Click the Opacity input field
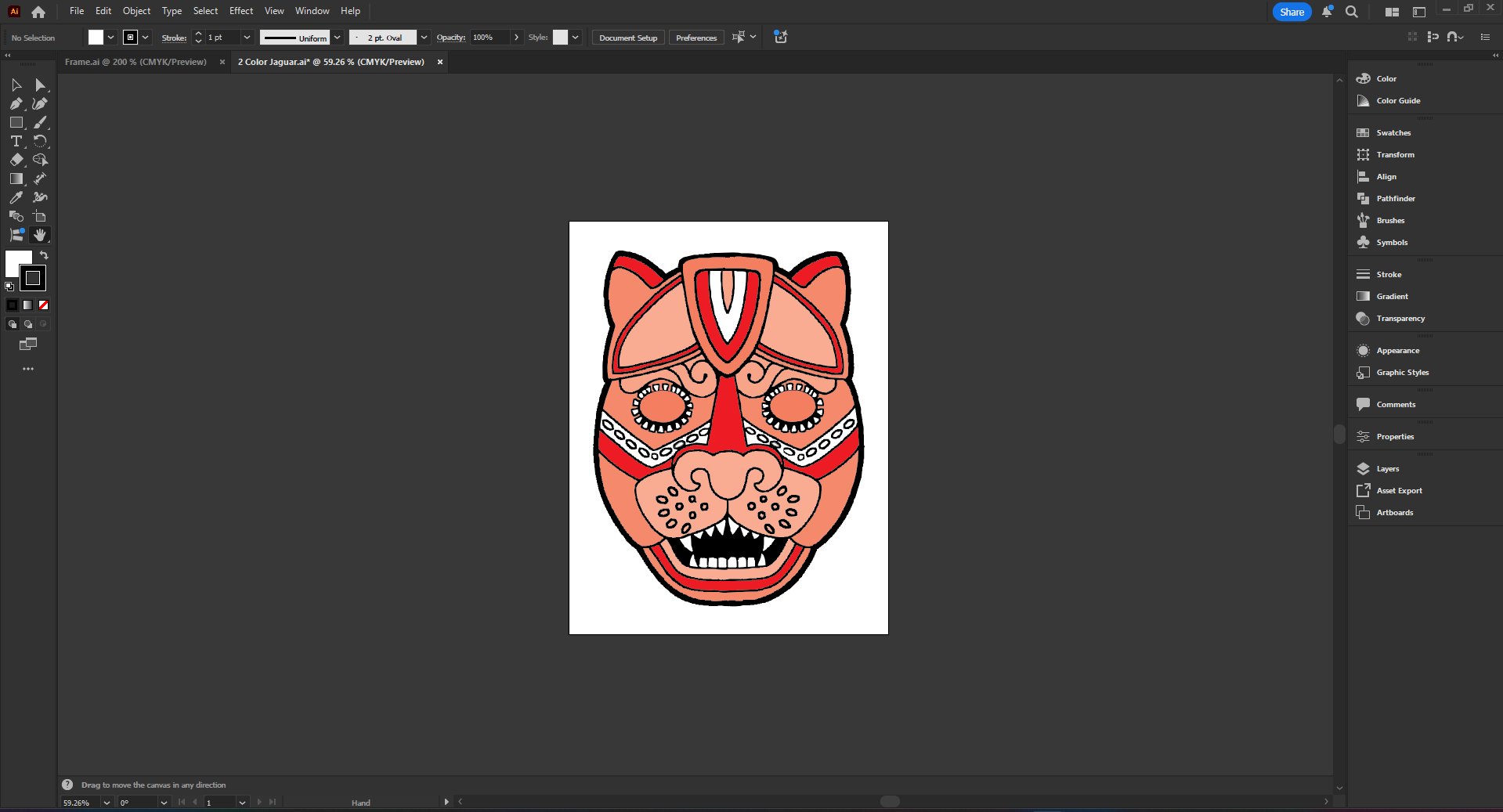 489,38
